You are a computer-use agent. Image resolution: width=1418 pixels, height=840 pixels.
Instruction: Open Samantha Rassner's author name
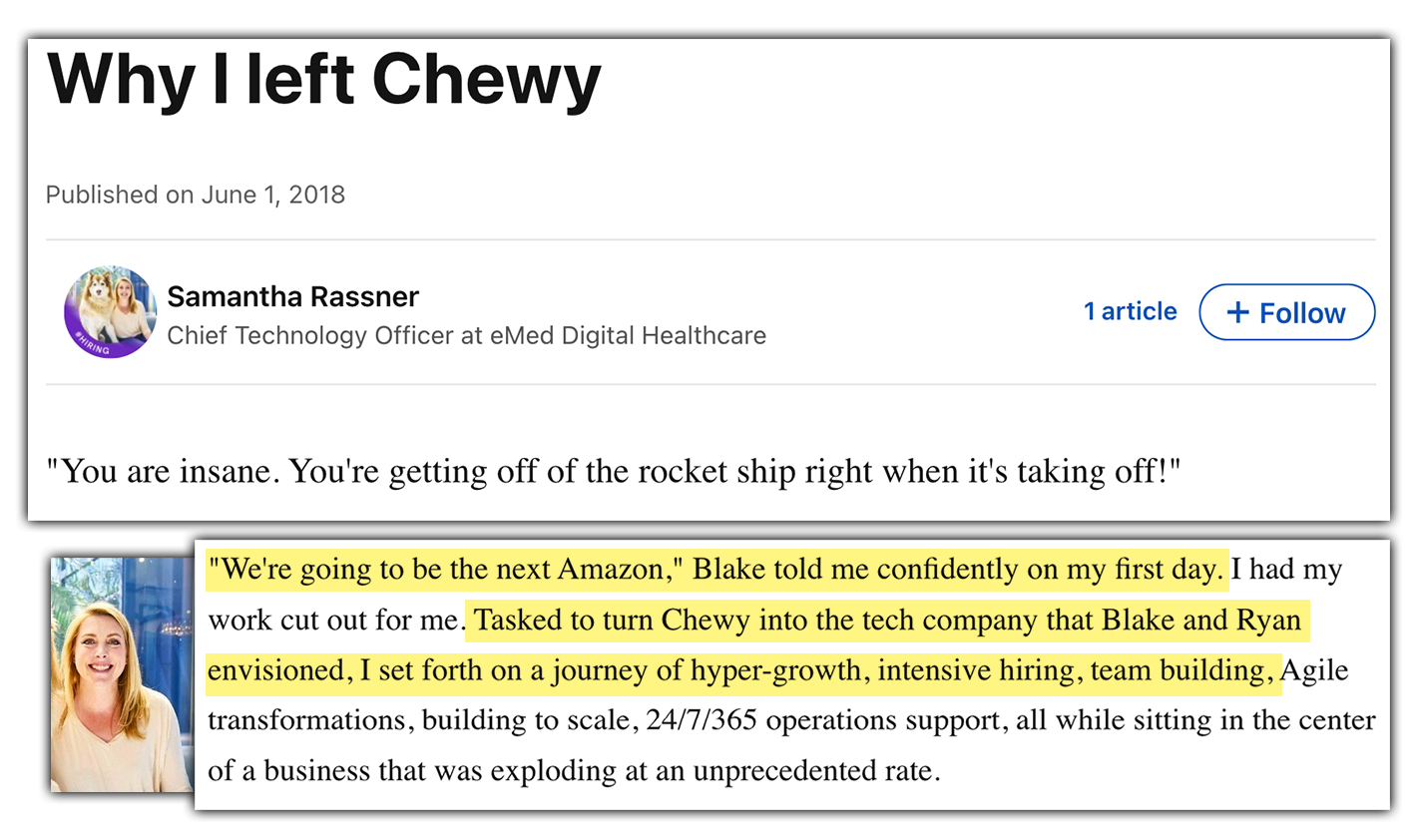point(292,296)
